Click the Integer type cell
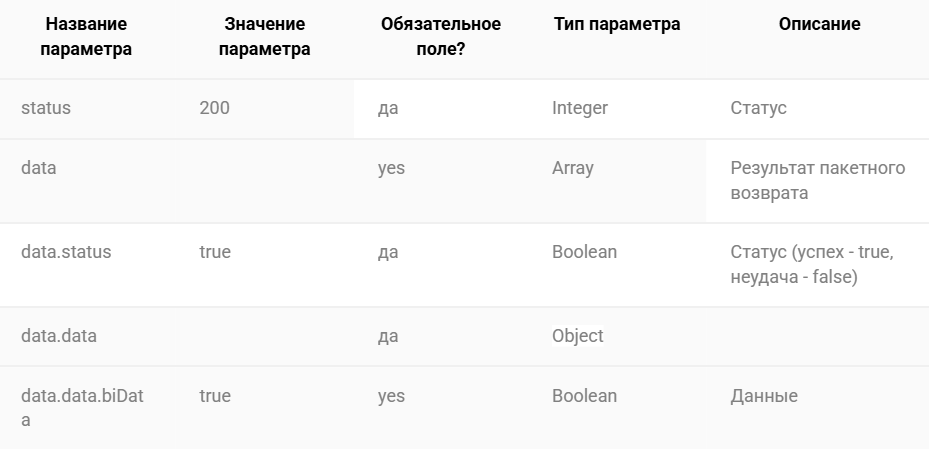Screen dimensions: 929x449 tap(579, 108)
